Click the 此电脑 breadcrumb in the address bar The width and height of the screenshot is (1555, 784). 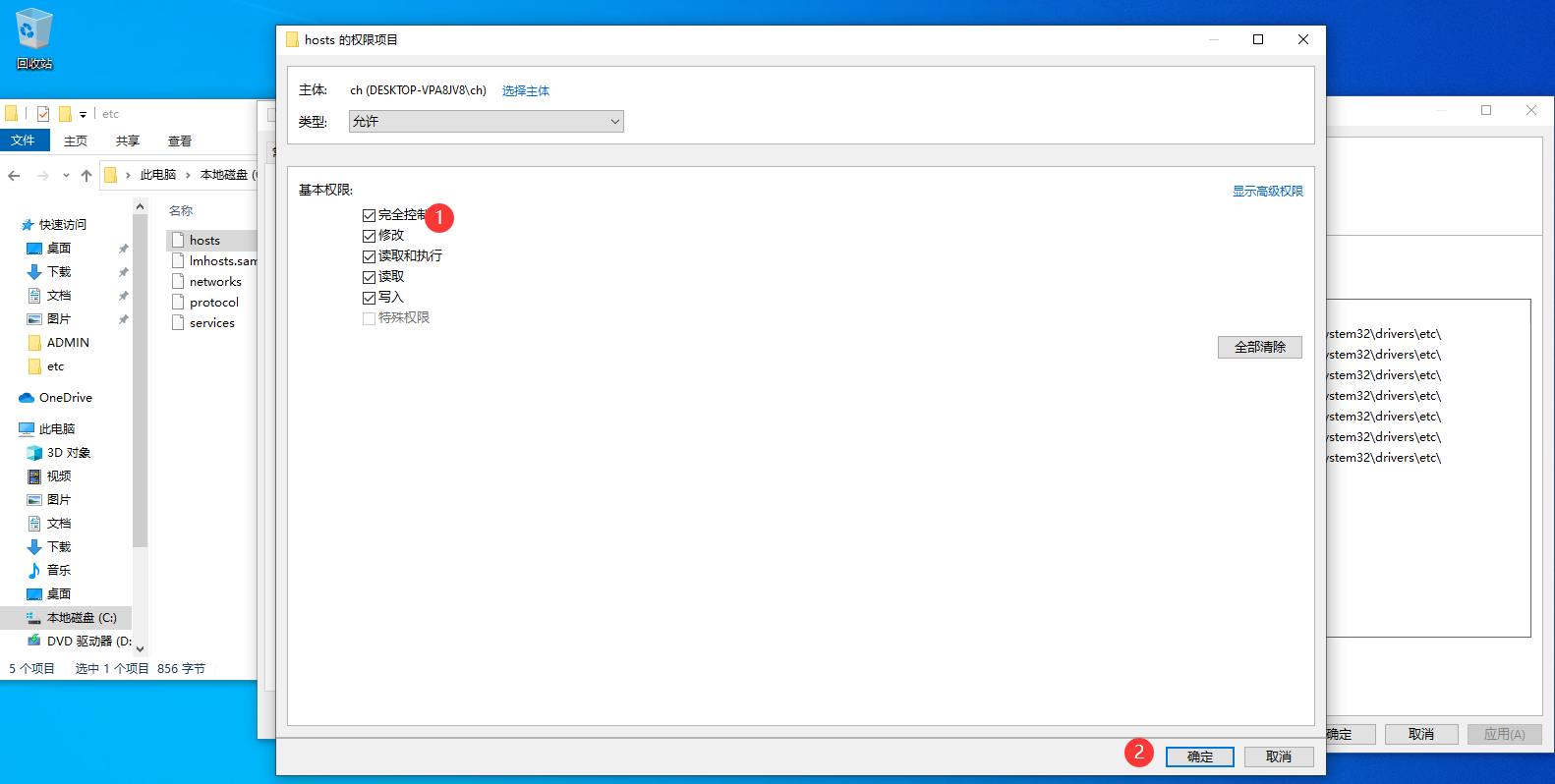157,175
